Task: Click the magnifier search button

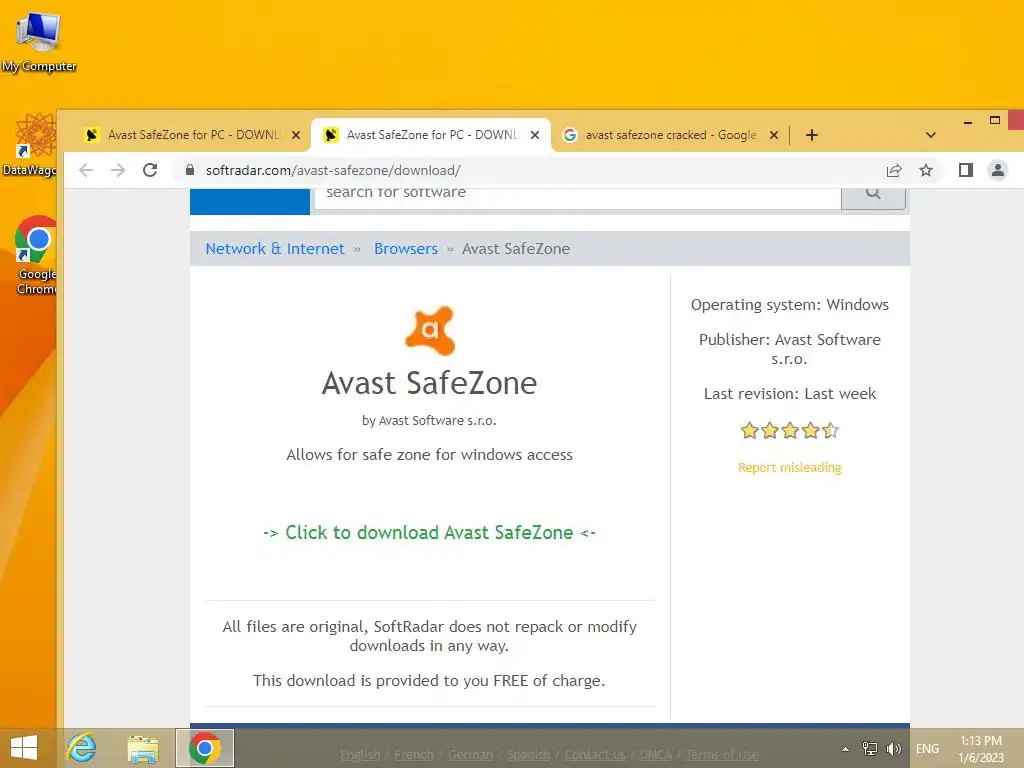Action: click(873, 198)
